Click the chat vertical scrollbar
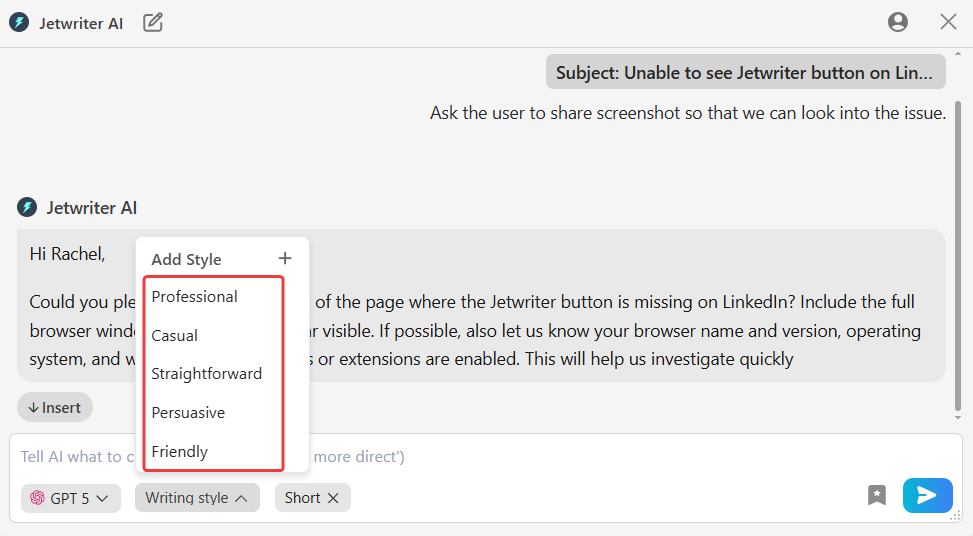The height and width of the screenshot is (536, 973). pyautogui.click(x=957, y=256)
